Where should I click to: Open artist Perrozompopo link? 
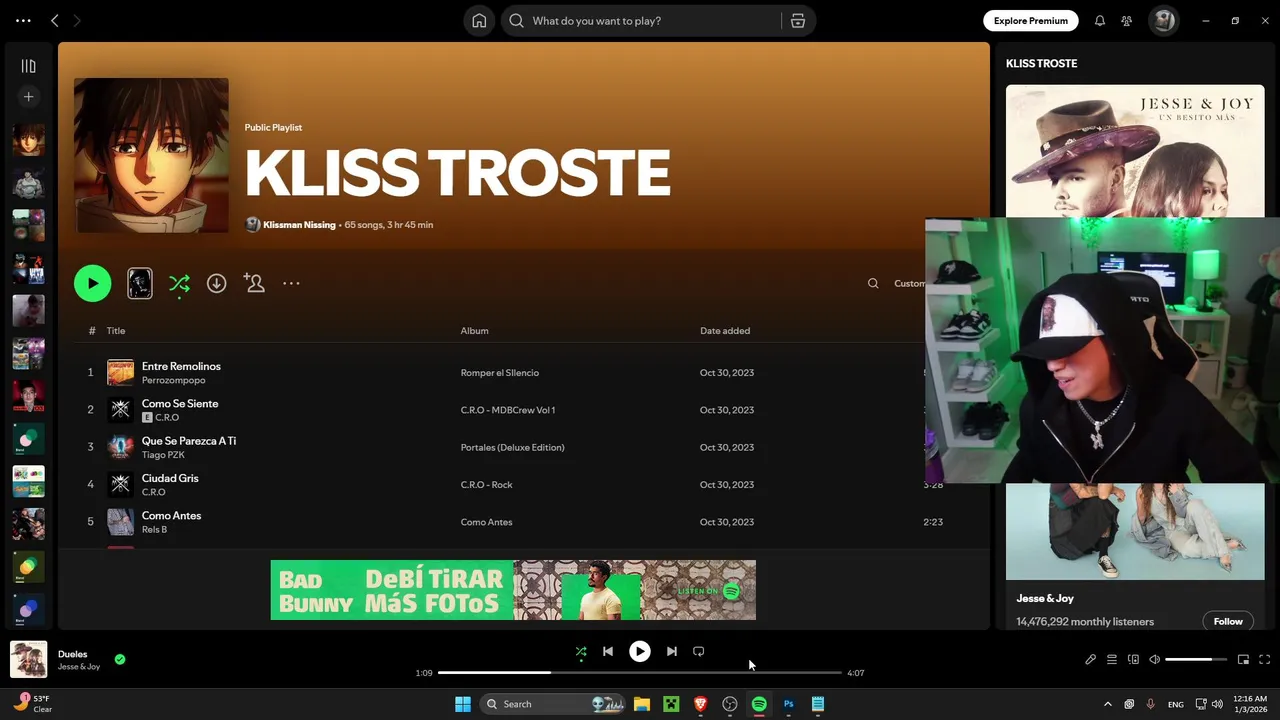pos(173,381)
